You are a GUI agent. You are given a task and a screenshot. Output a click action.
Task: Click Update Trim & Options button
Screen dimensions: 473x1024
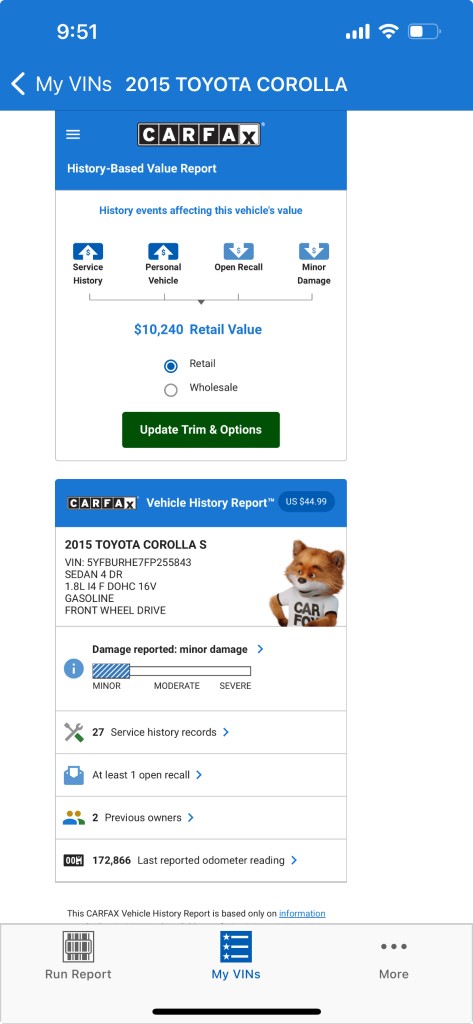[201, 430]
